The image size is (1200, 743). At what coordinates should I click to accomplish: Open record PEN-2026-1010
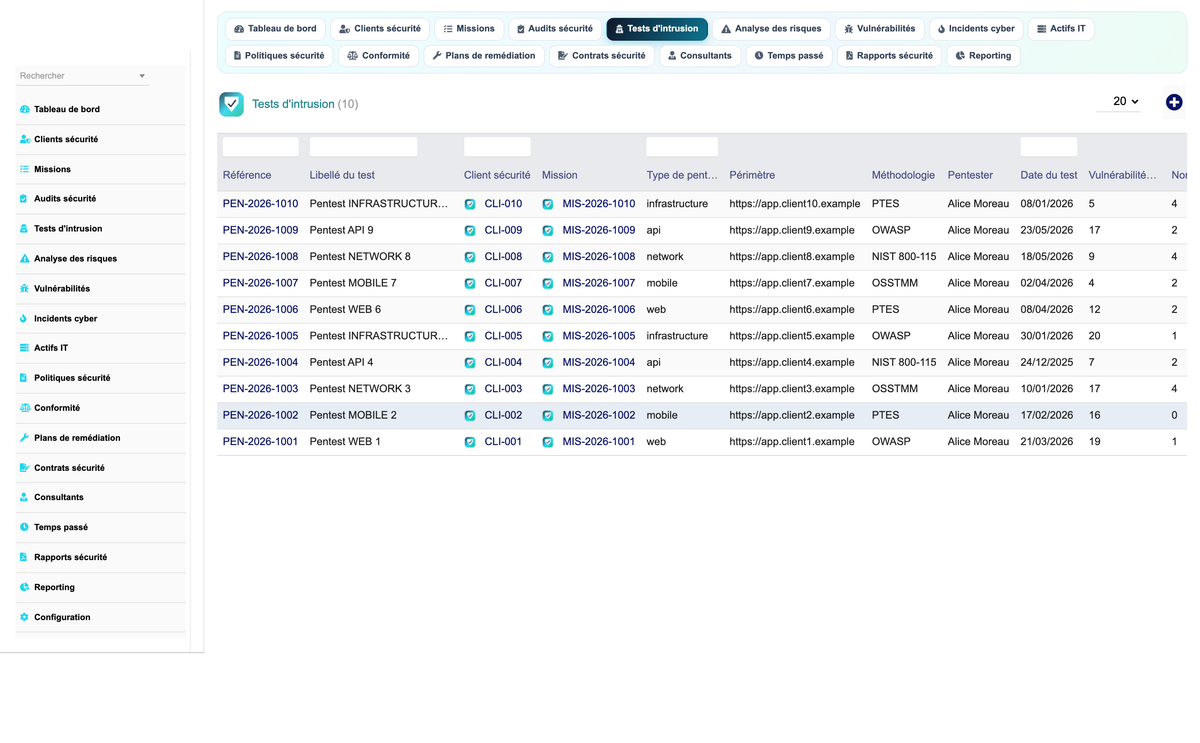pyautogui.click(x=260, y=204)
